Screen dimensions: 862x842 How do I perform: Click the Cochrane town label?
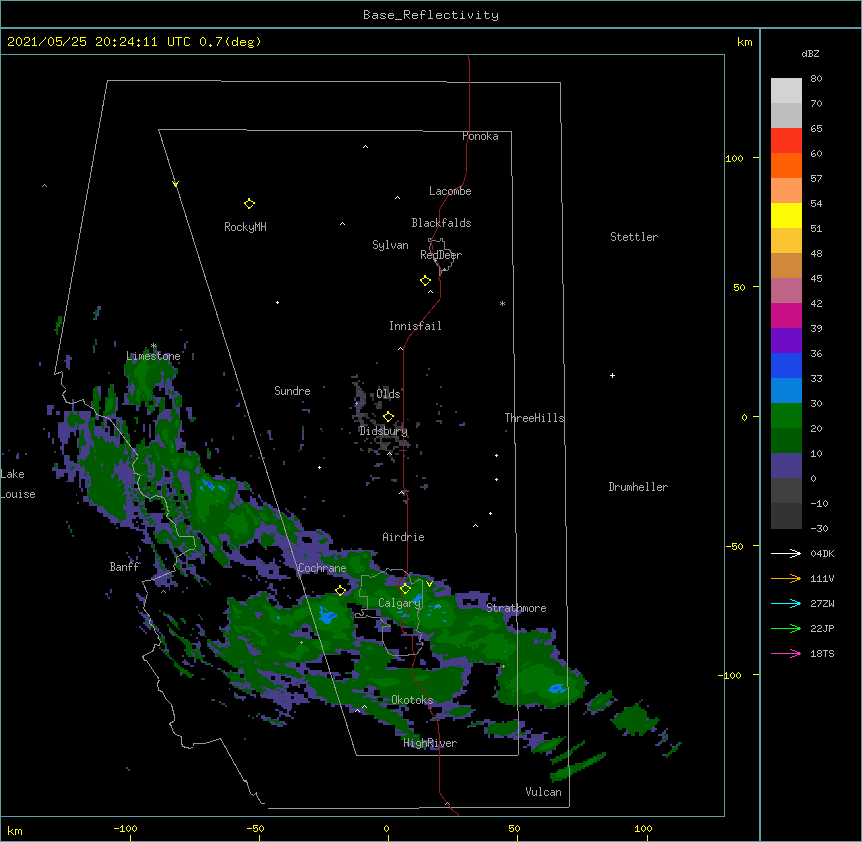pos(322,568)
